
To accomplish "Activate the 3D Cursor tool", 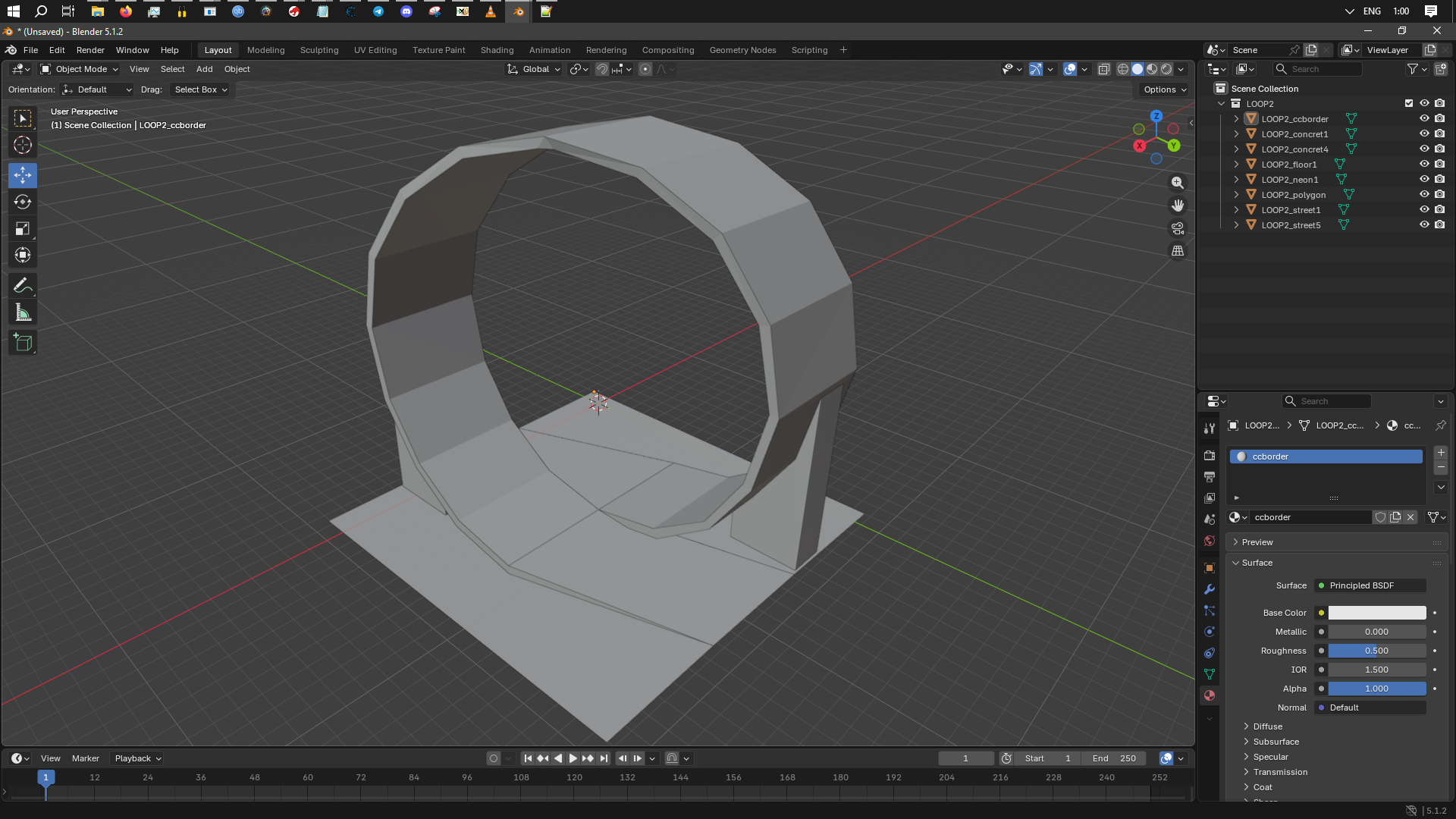I will 23,145.
